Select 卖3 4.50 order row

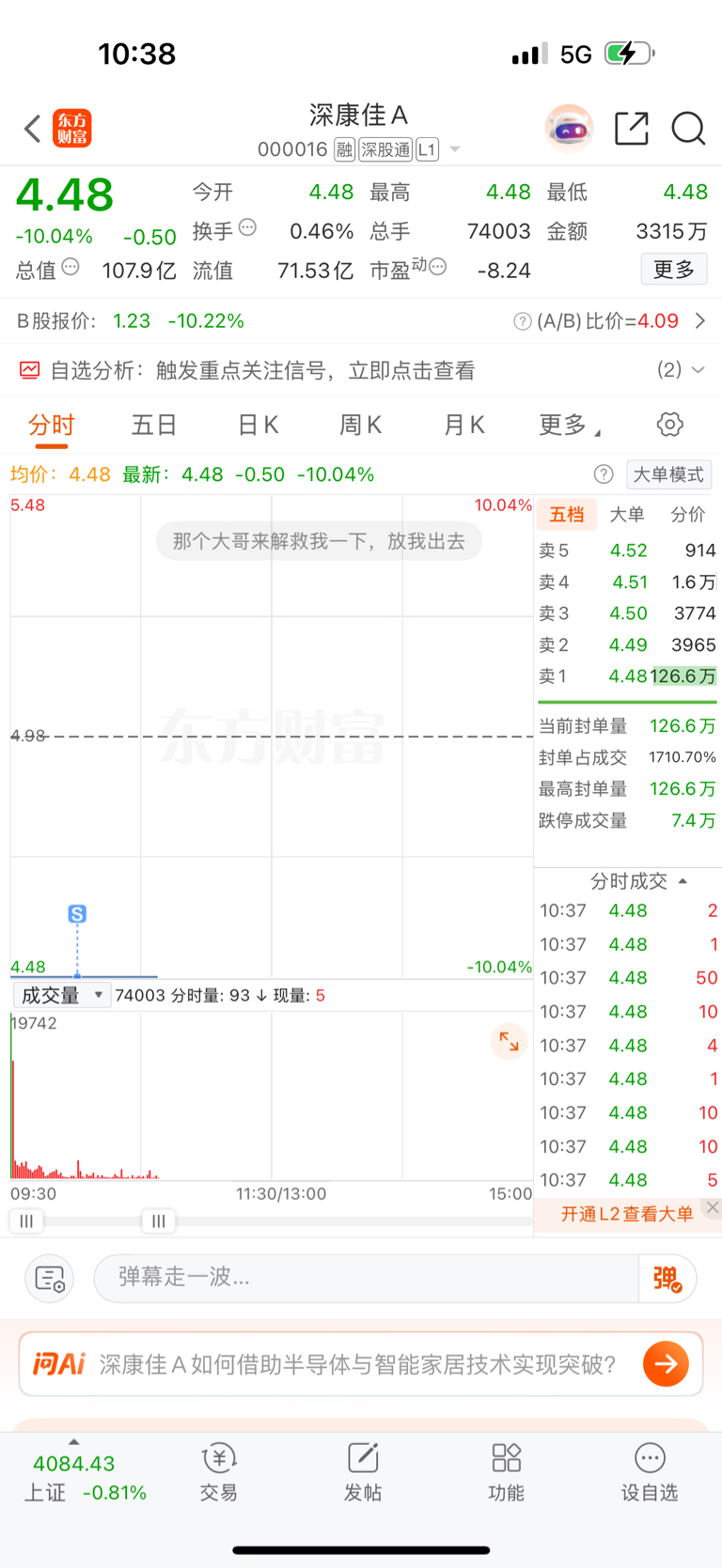point(627,613)
